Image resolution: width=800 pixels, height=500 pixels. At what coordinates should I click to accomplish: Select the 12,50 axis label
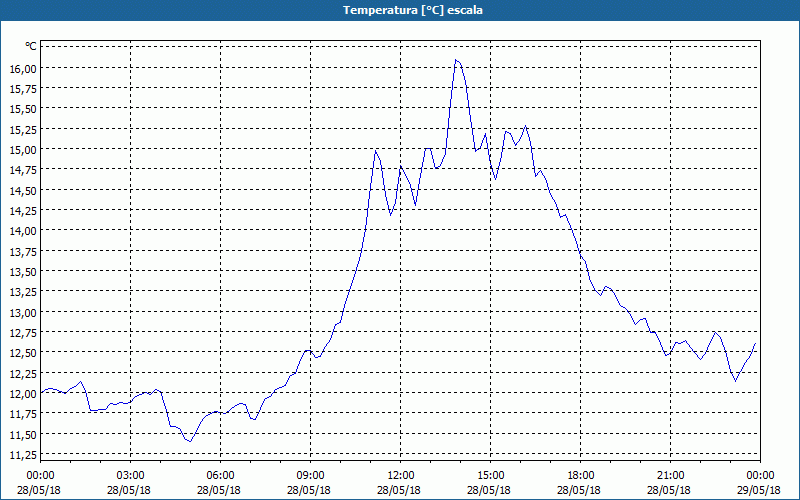[x=23, y=353]
